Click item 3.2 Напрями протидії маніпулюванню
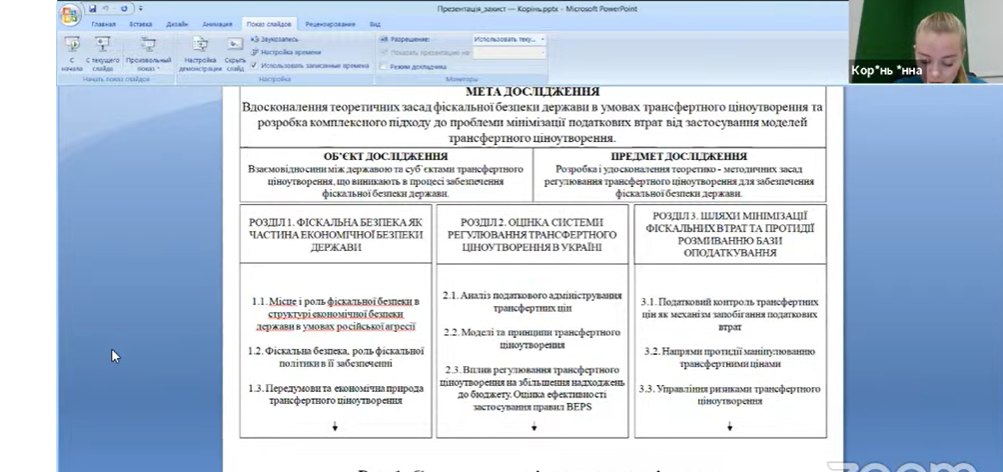Image resolution: width=1003 pixels, height=472 pixels. [730, 357]
